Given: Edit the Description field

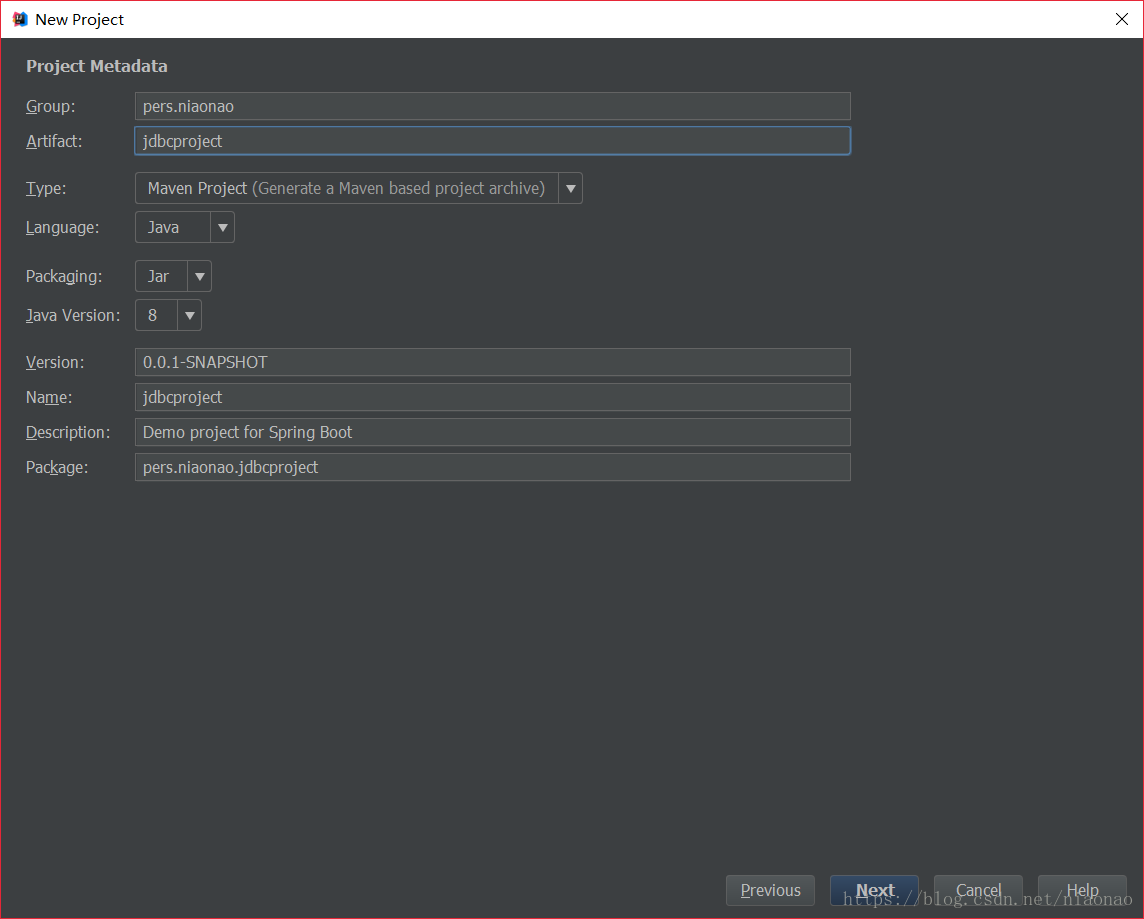Looking at the screenshot, I should pyautogui.click(x=492, y=432).
